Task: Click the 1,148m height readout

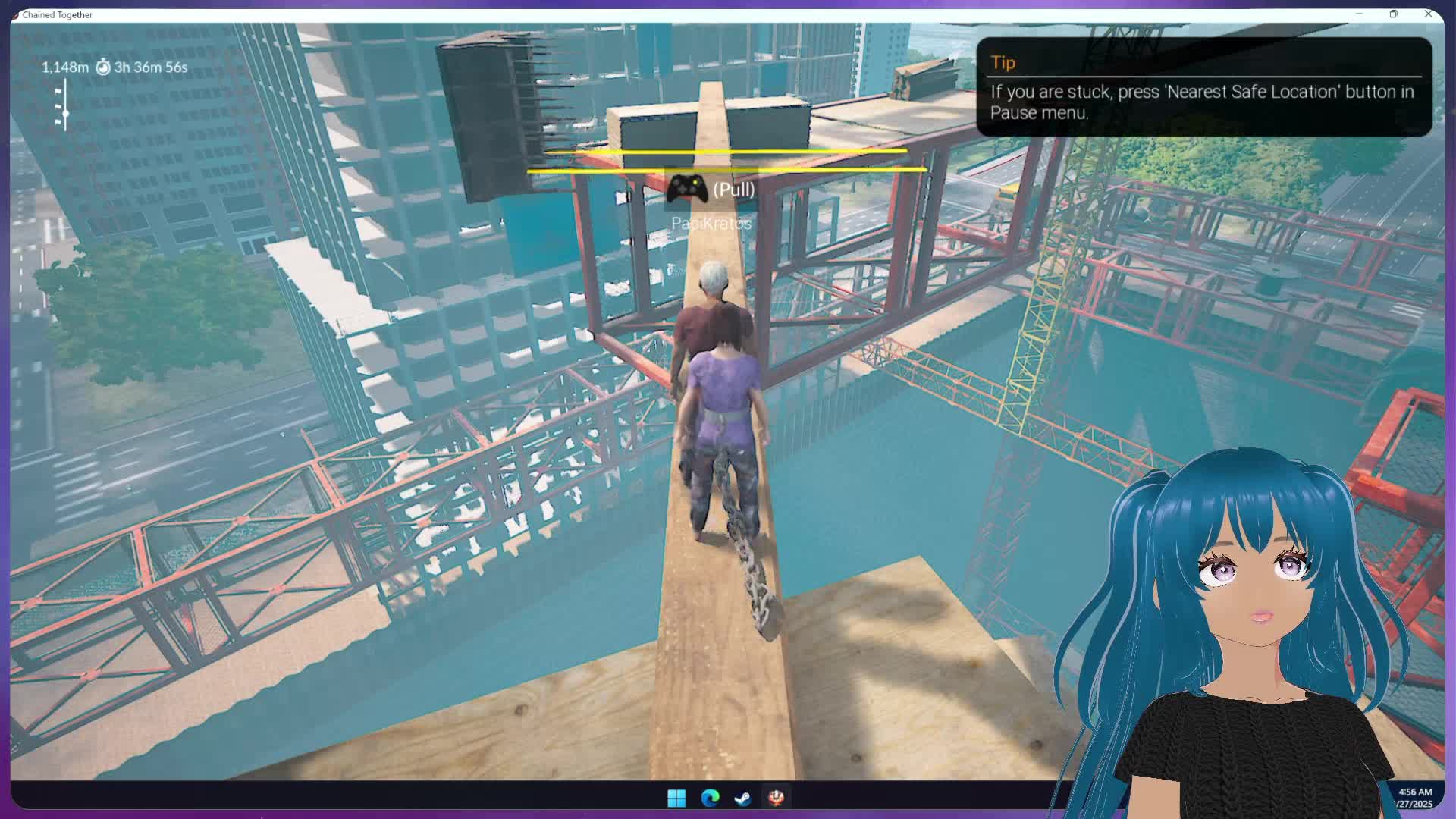Action: (x=65, y=67)
